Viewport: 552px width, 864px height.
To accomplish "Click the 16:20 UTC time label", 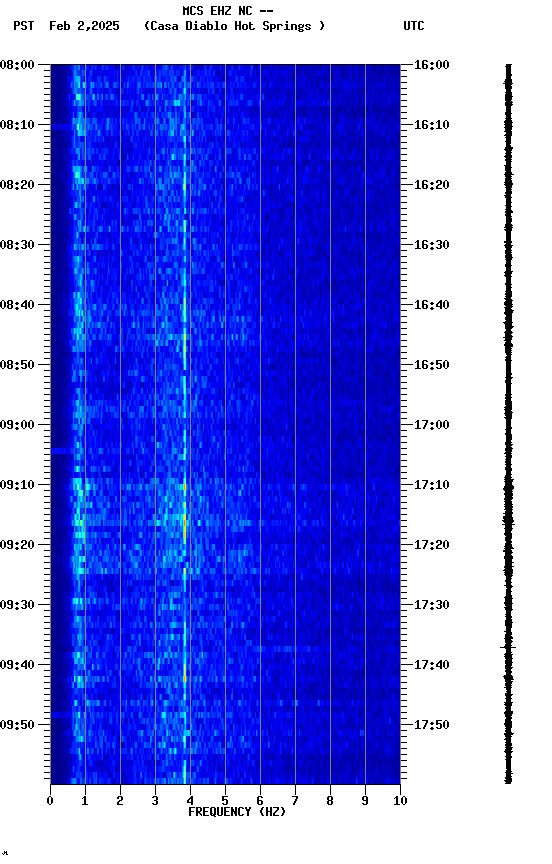I will (432, 185).
